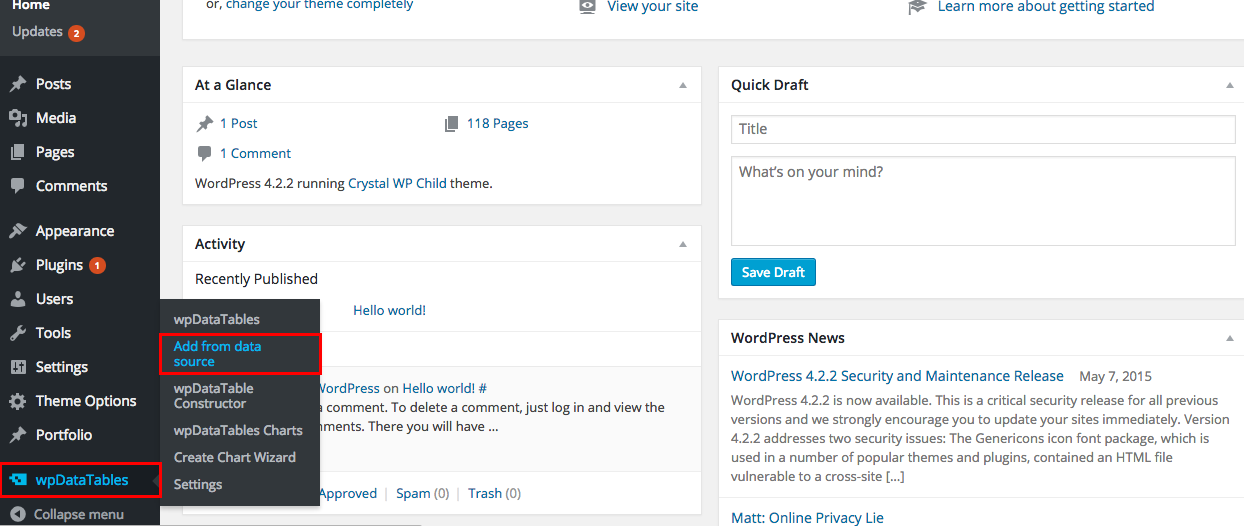Screen dimensions: 1244x526
Task: Click the Collapse menu arrow icon
Action: [18, 515]
